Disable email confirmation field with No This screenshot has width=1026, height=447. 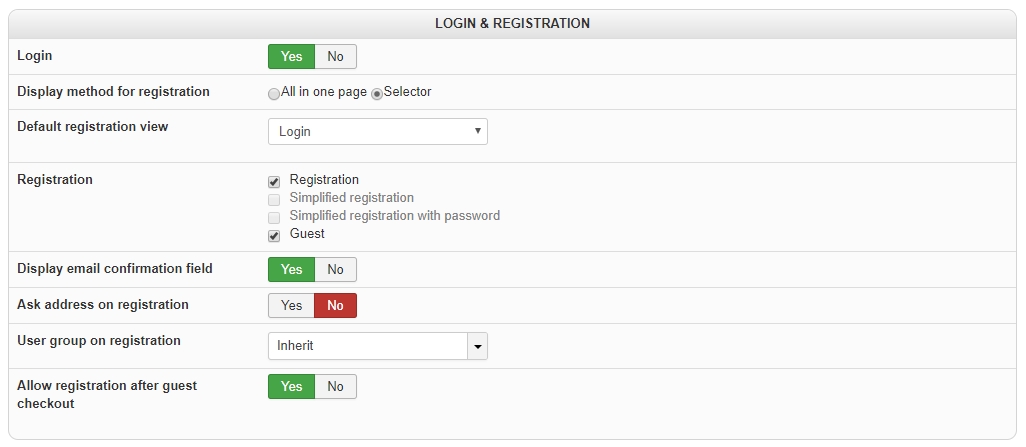(x=335, y=270)
